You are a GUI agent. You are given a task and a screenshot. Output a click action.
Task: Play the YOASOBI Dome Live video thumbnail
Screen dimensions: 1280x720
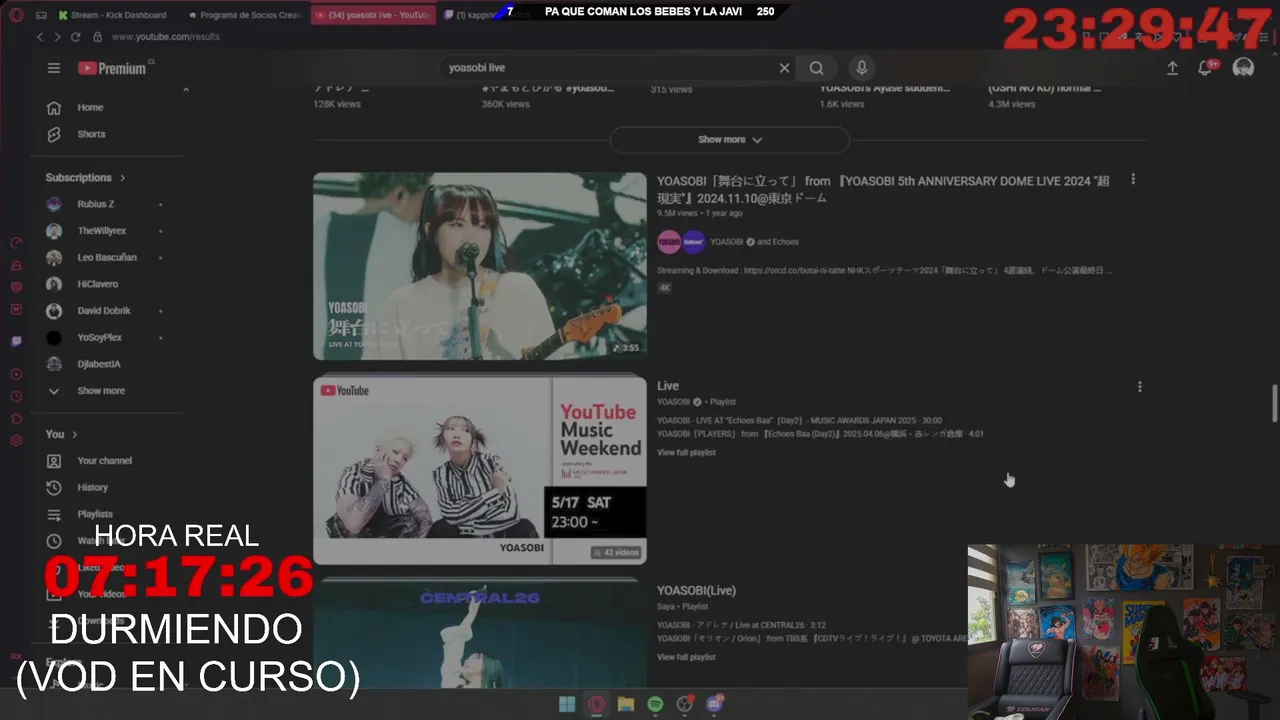coord(480,266)
